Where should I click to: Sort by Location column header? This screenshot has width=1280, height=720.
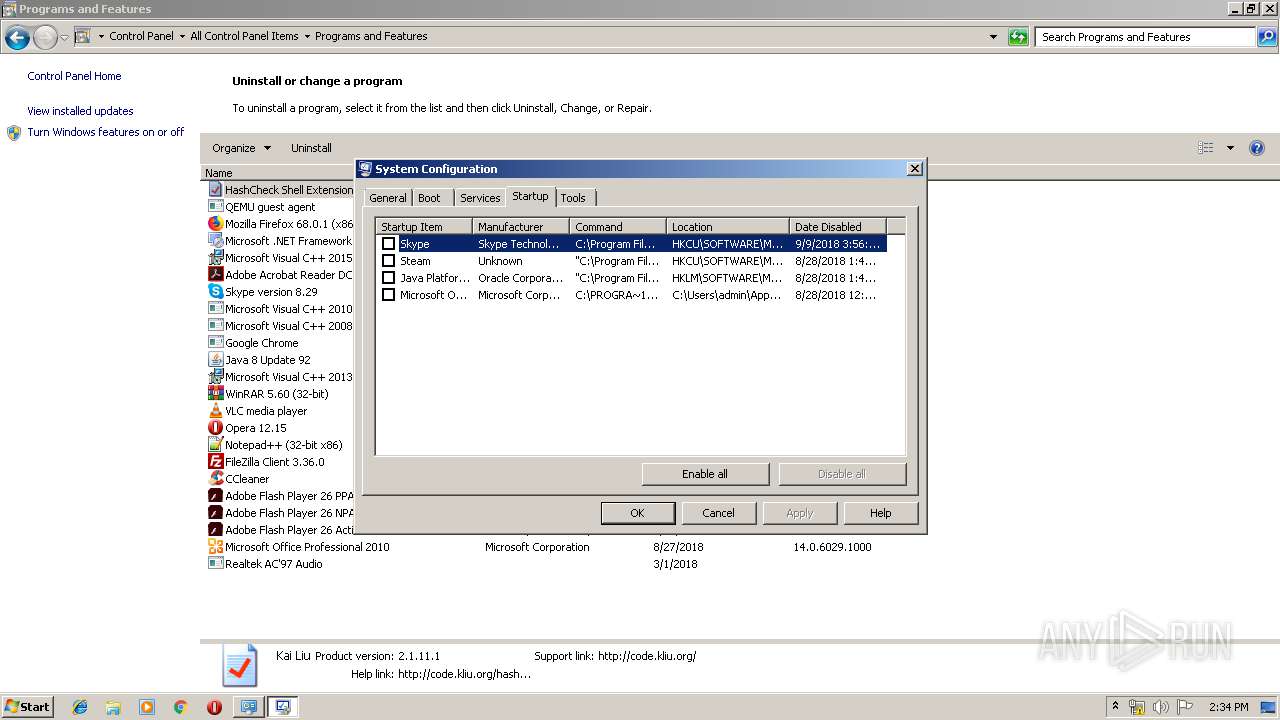pyautogui.click(x=728, y=227)
